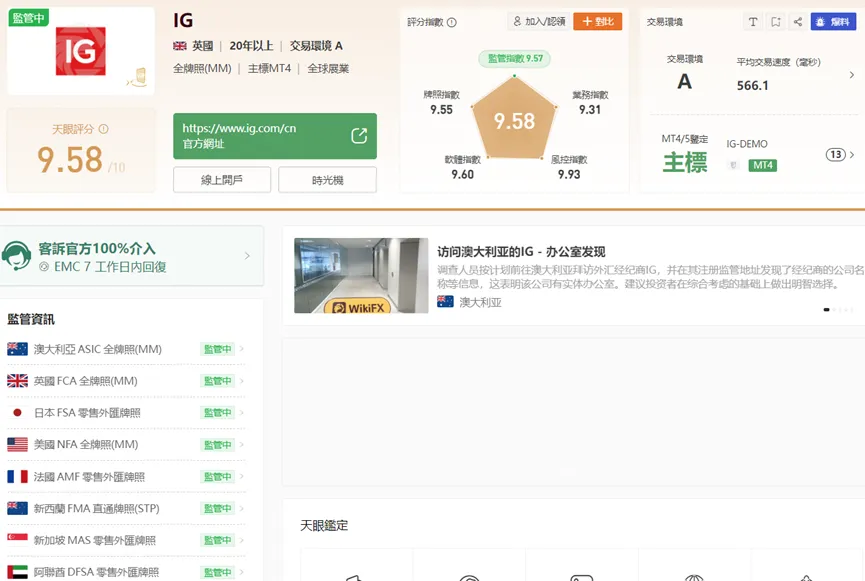
Task: Click the blue 爆料 expose button
Action: [x=833, y=22]
